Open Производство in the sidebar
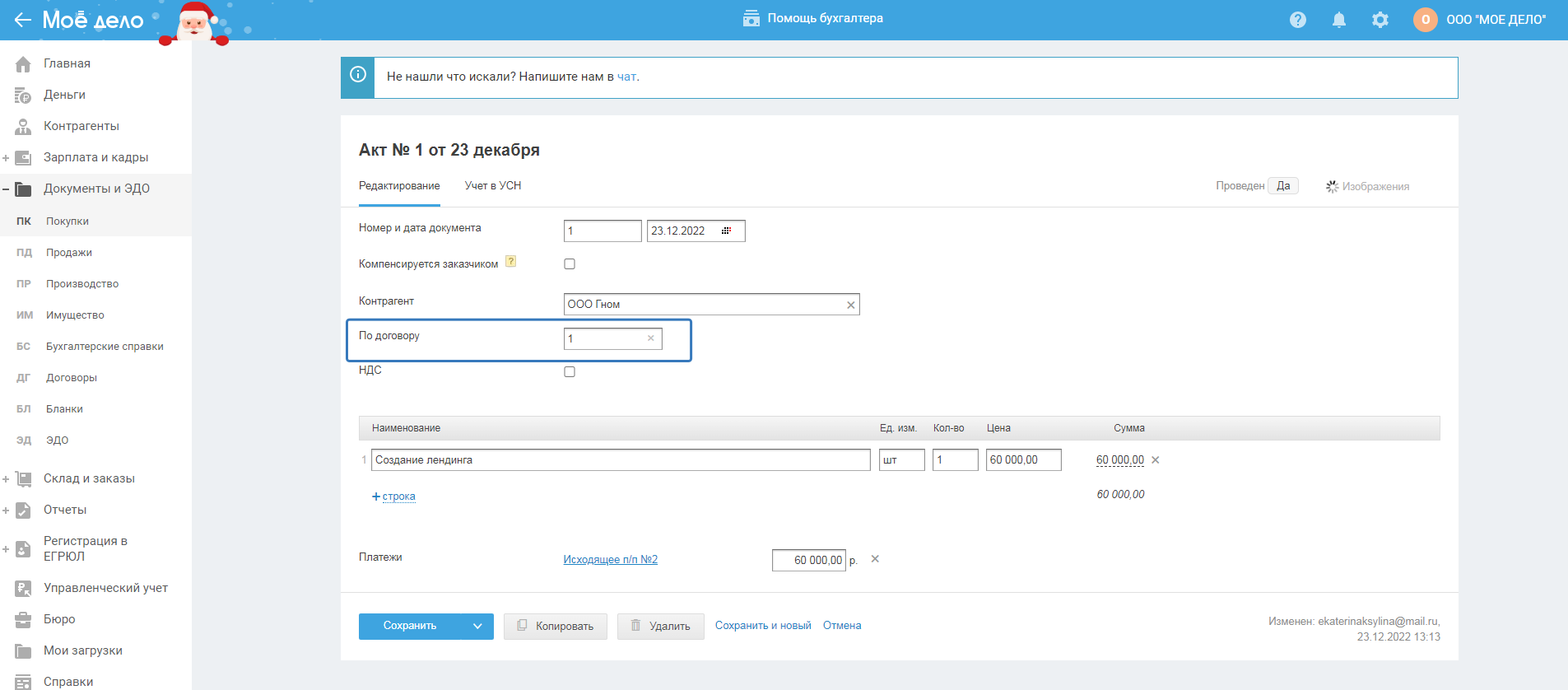1568x690 pixels. click(x=82, y=284)
